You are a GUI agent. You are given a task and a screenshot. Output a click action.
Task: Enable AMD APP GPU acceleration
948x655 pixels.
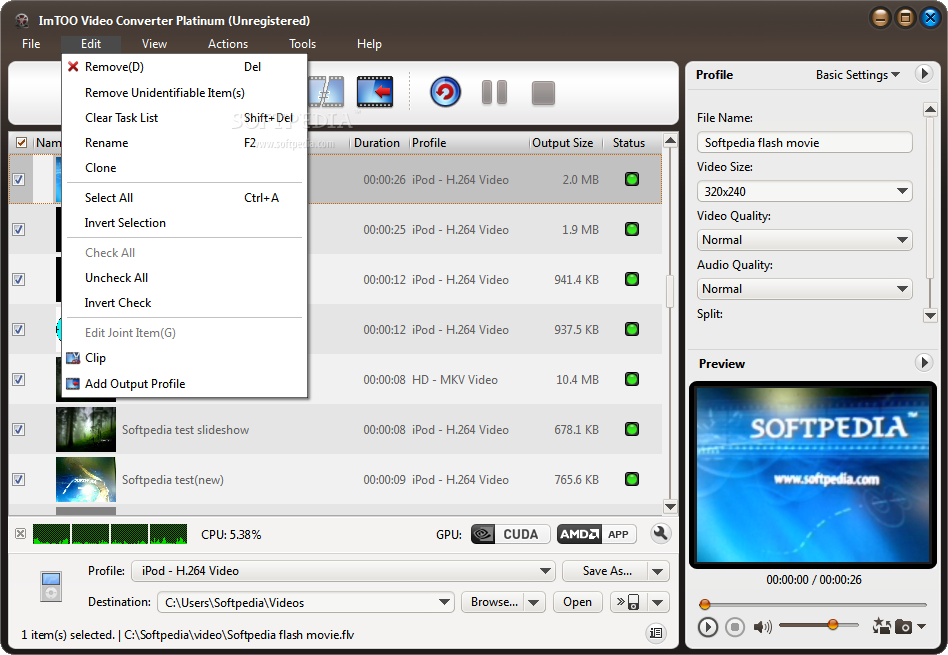596,534
